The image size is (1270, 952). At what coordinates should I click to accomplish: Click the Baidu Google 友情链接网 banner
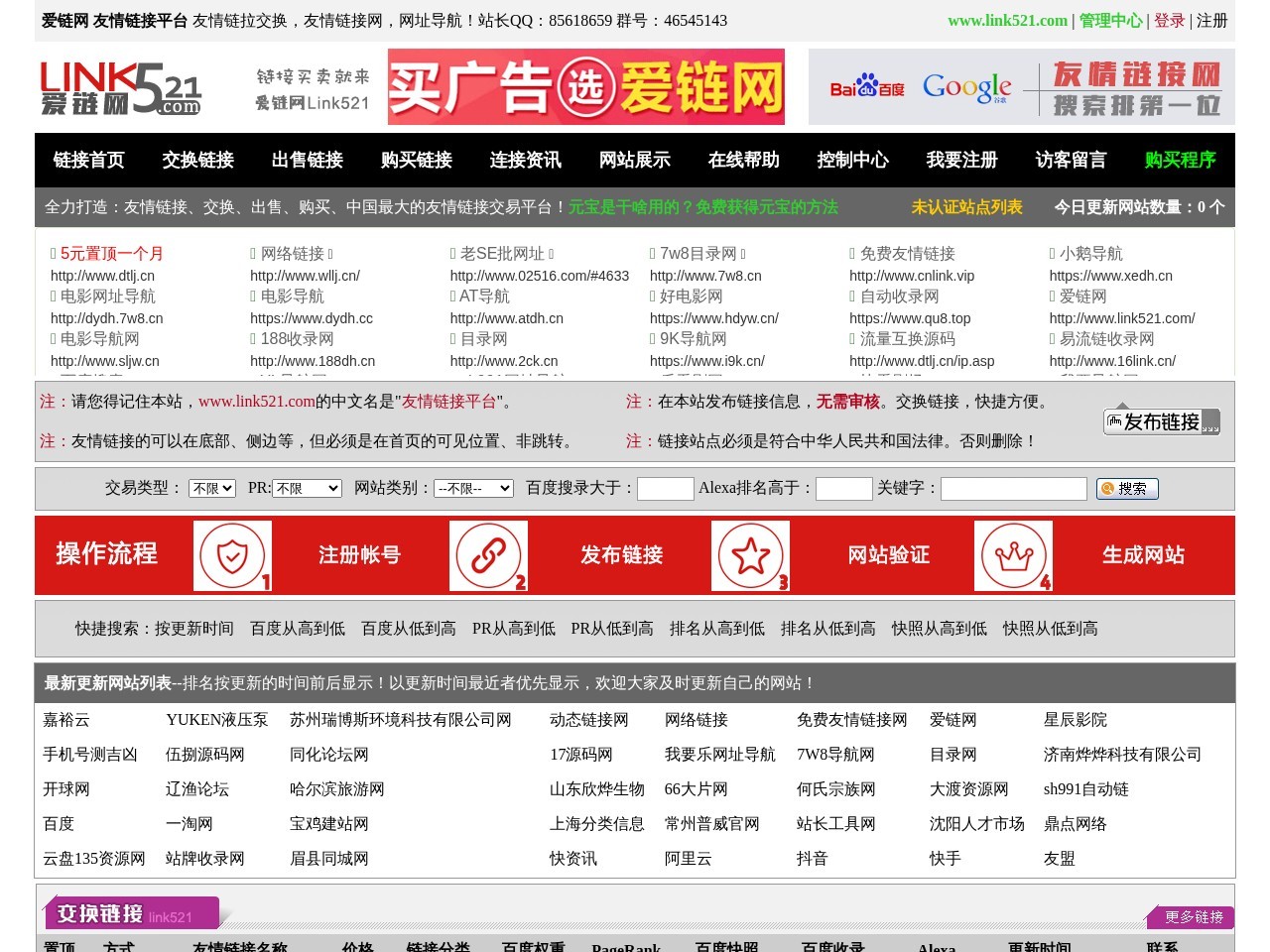pyautogui.click(x=1022, y=87)
